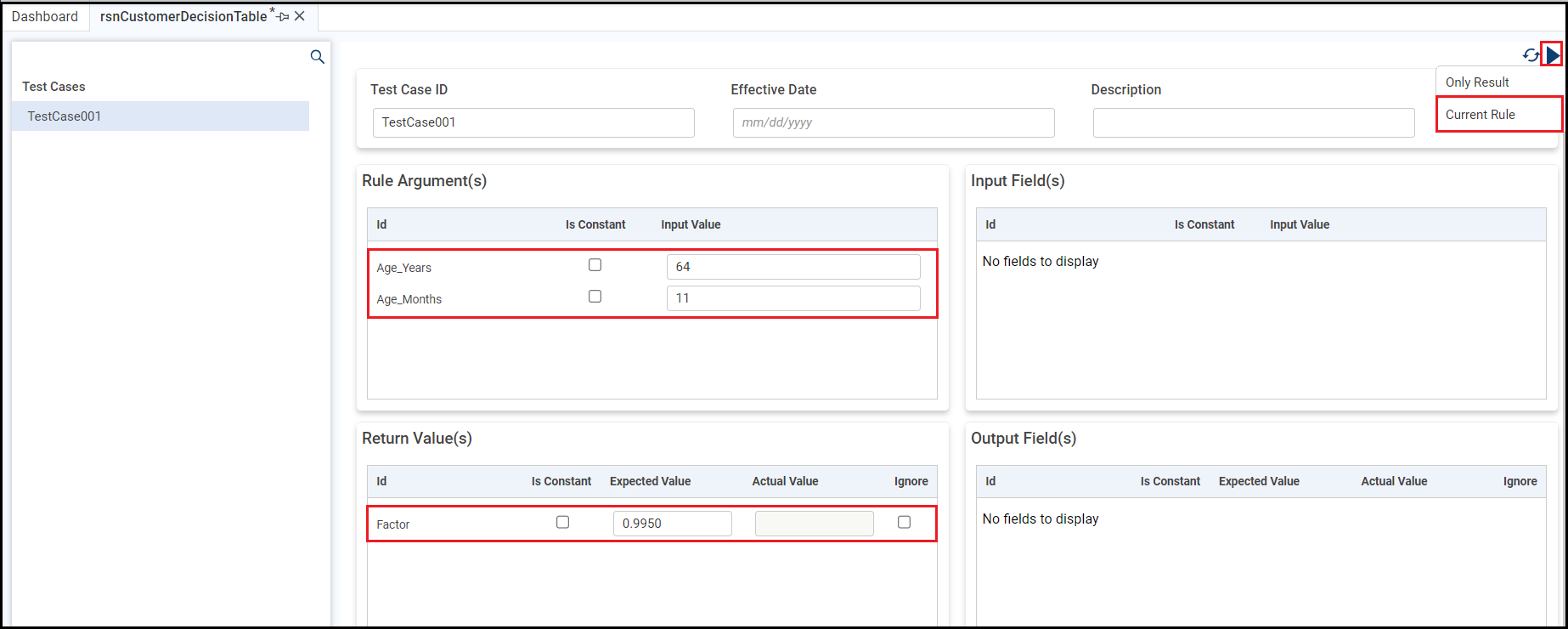Viewport: 1568px width, 629px height.
Task: Click the refresh icon at top right
Action: point(1531,55)
